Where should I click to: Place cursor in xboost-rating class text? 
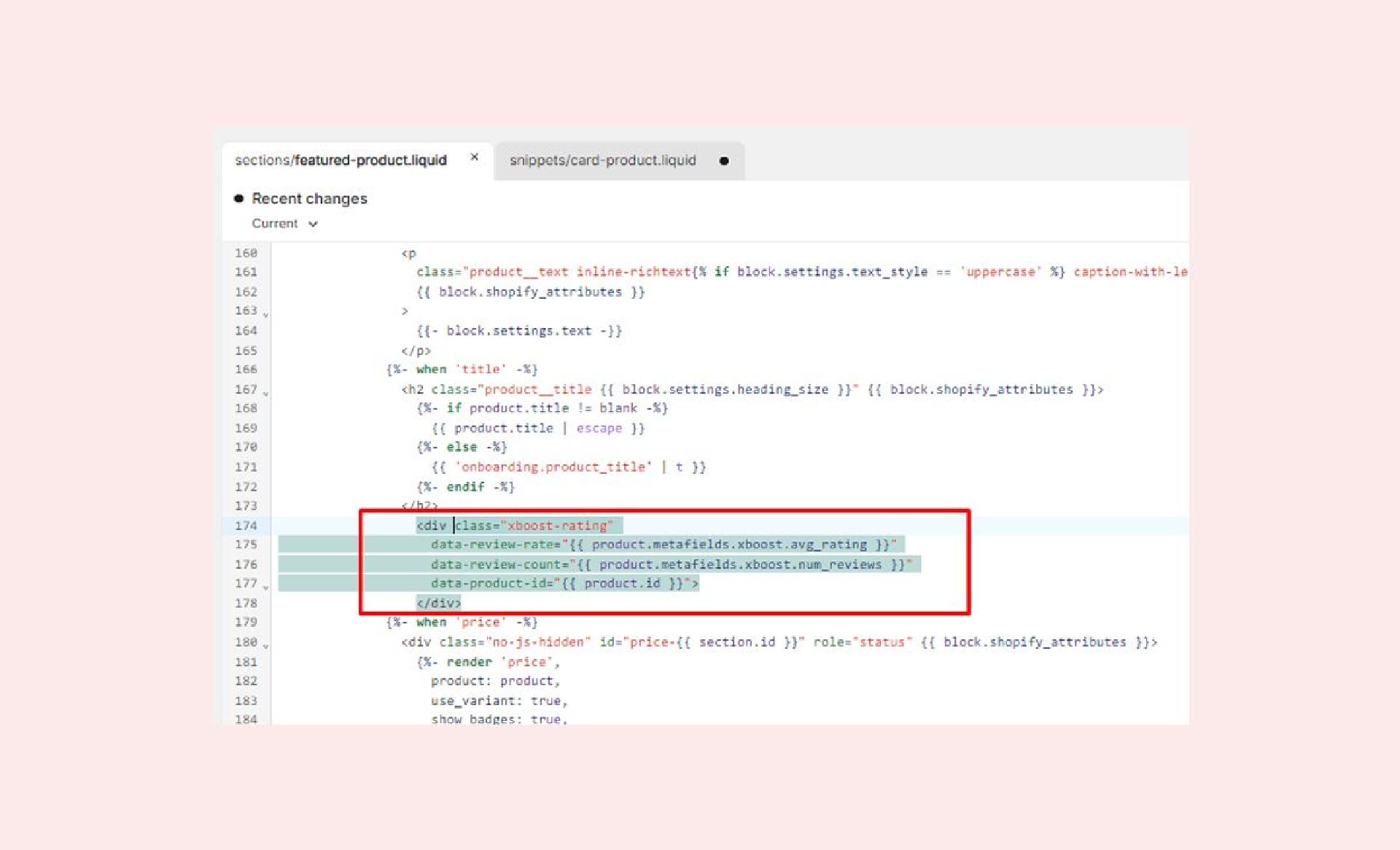pos(557,526)
